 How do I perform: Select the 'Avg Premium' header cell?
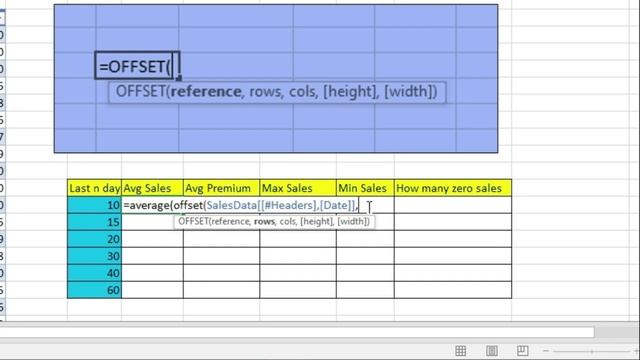pyautogui.click(x=221, y=188)
